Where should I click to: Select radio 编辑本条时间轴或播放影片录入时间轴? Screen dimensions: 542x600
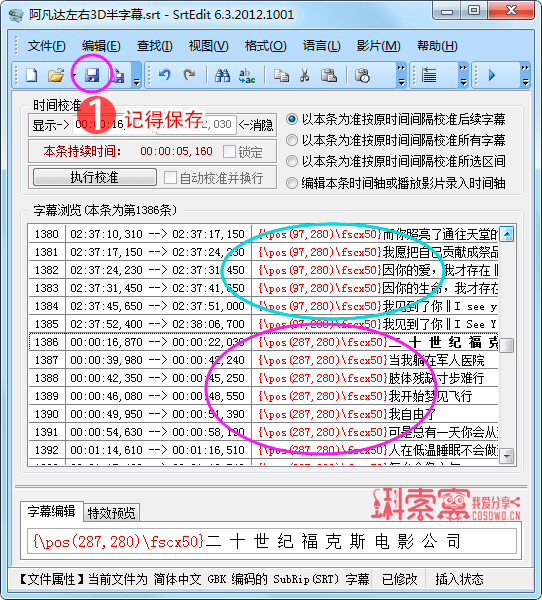tap(292, 183)
